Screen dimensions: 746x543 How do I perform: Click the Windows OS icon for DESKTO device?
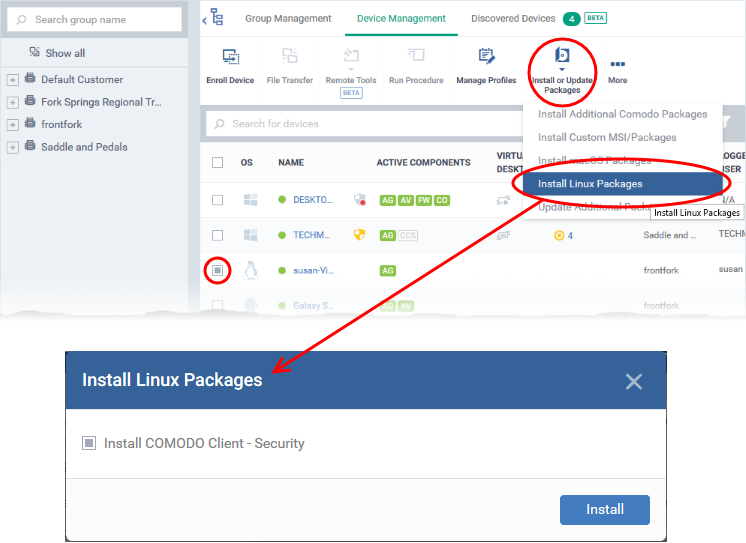click(251, 200)
